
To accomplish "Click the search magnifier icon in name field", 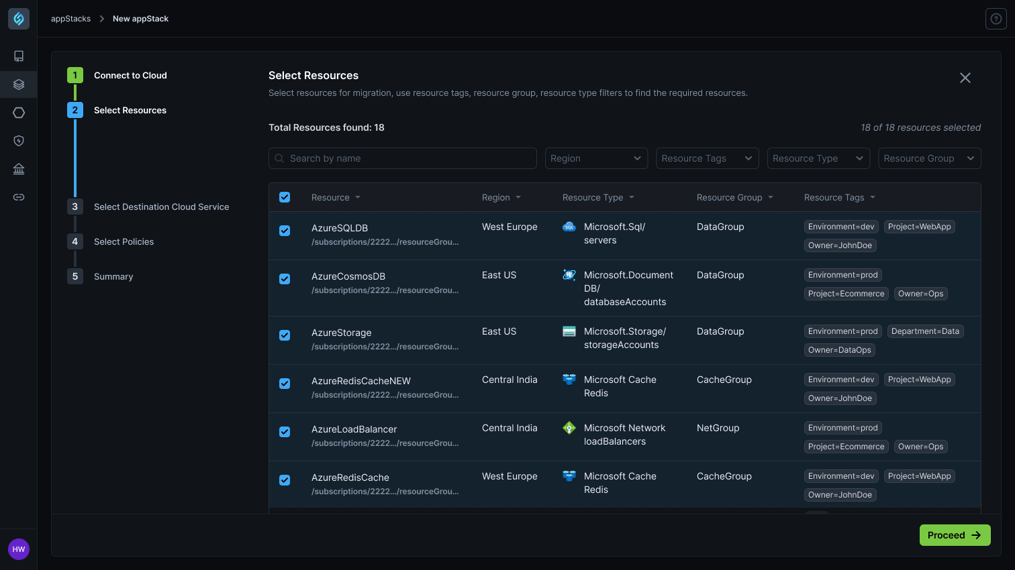I will point(280,159).
